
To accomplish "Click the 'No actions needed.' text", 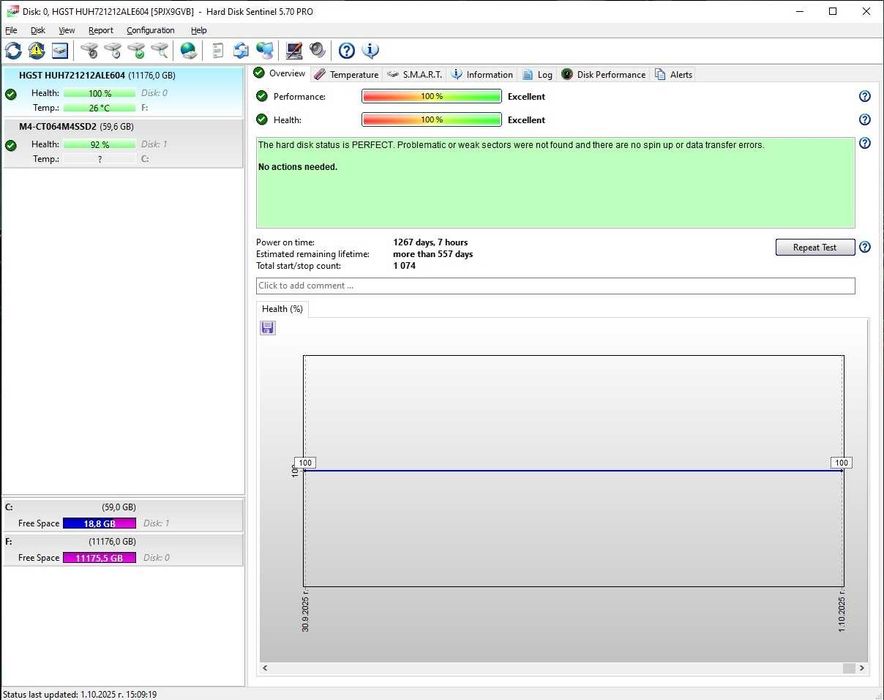I will 298,167.
